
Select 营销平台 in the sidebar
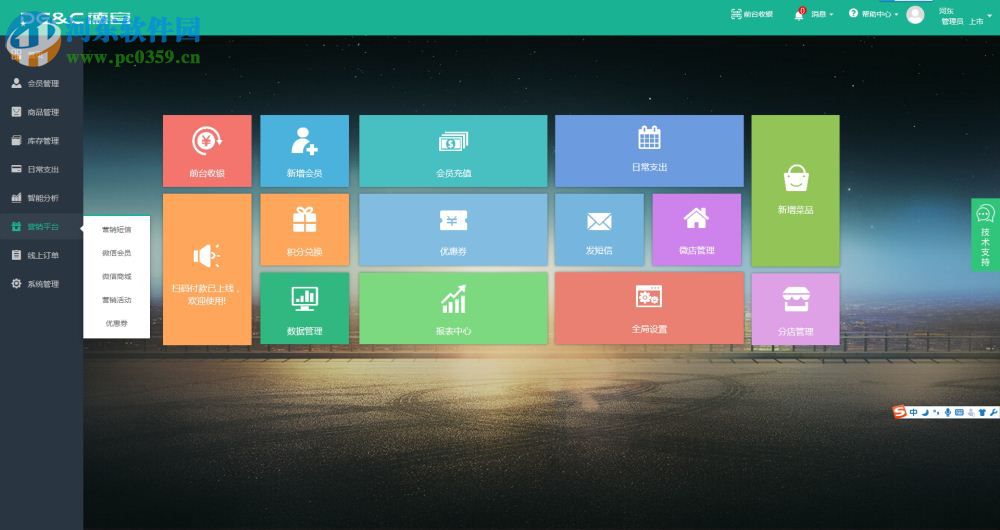(x=41, y=226)
